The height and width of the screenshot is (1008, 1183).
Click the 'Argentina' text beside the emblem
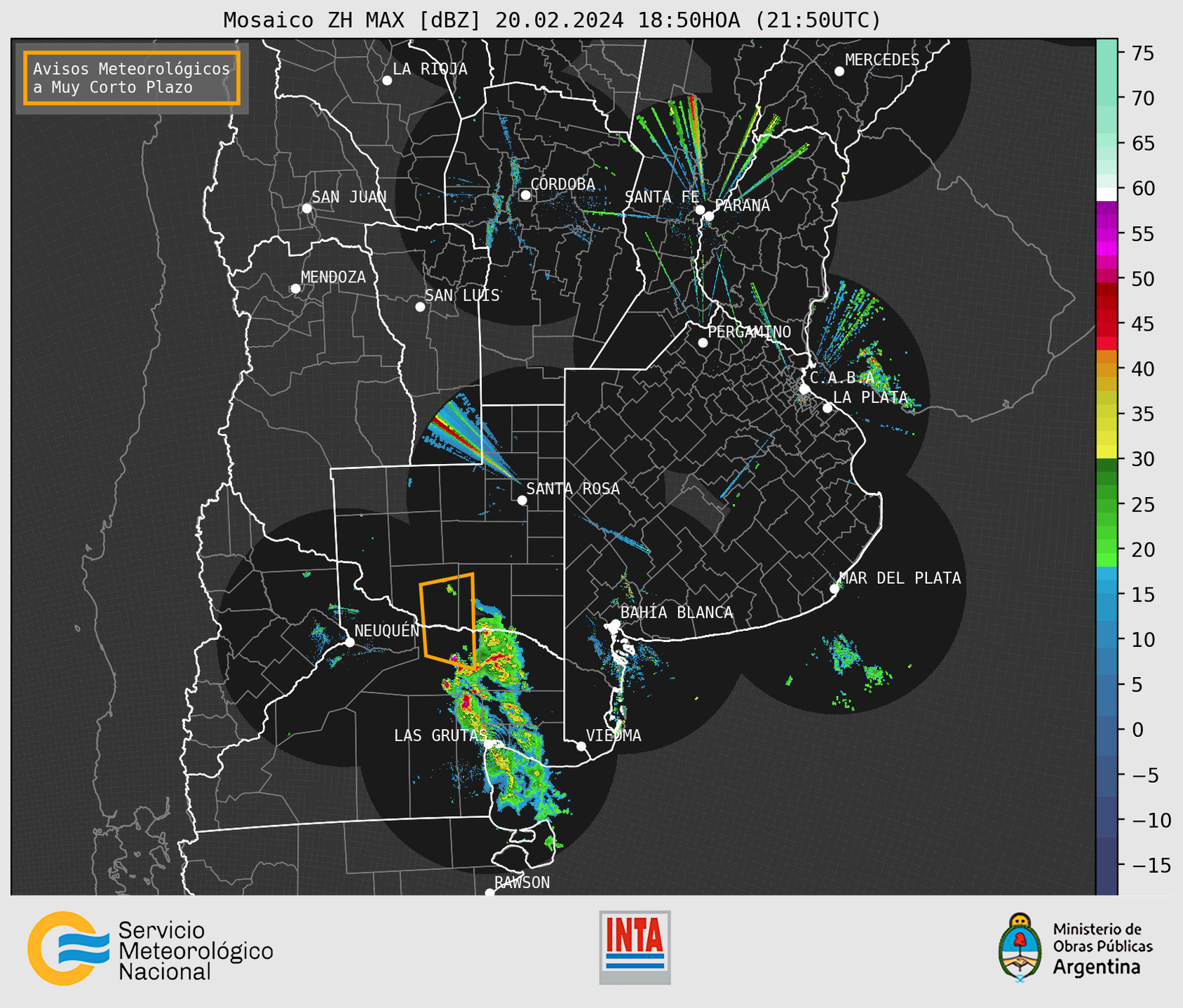pyautogui.click(x=1097, y=967)
